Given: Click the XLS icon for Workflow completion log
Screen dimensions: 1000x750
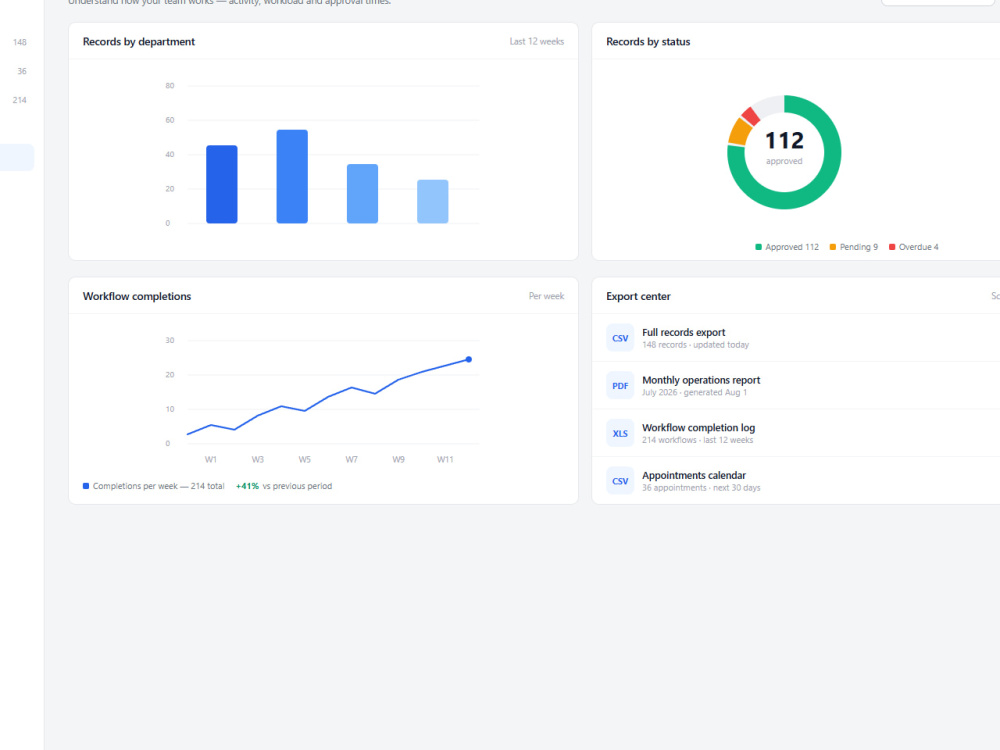Looking at the screenshot, I should 620,434.
